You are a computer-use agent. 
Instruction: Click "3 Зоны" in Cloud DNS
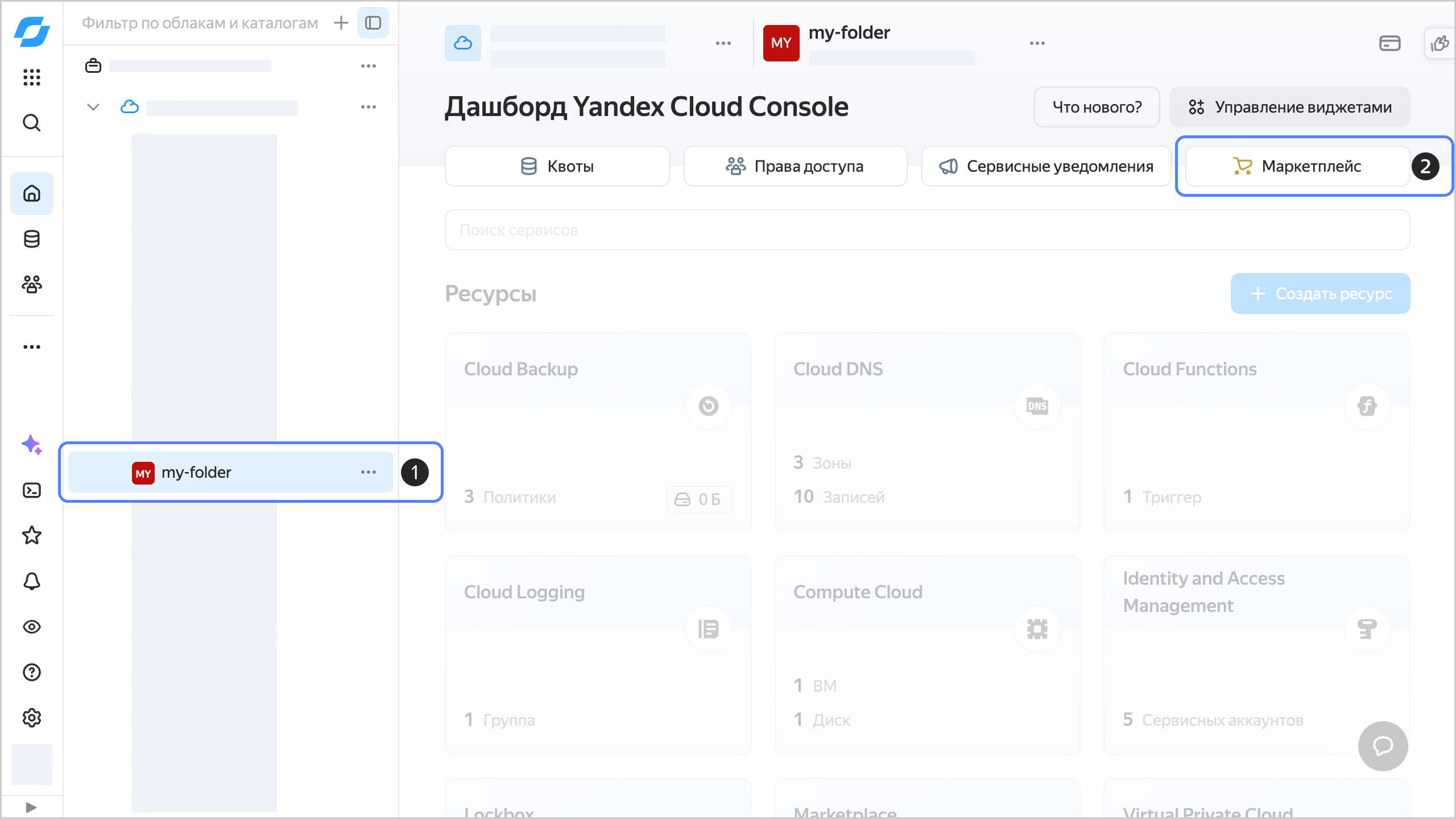pos(823,463)
